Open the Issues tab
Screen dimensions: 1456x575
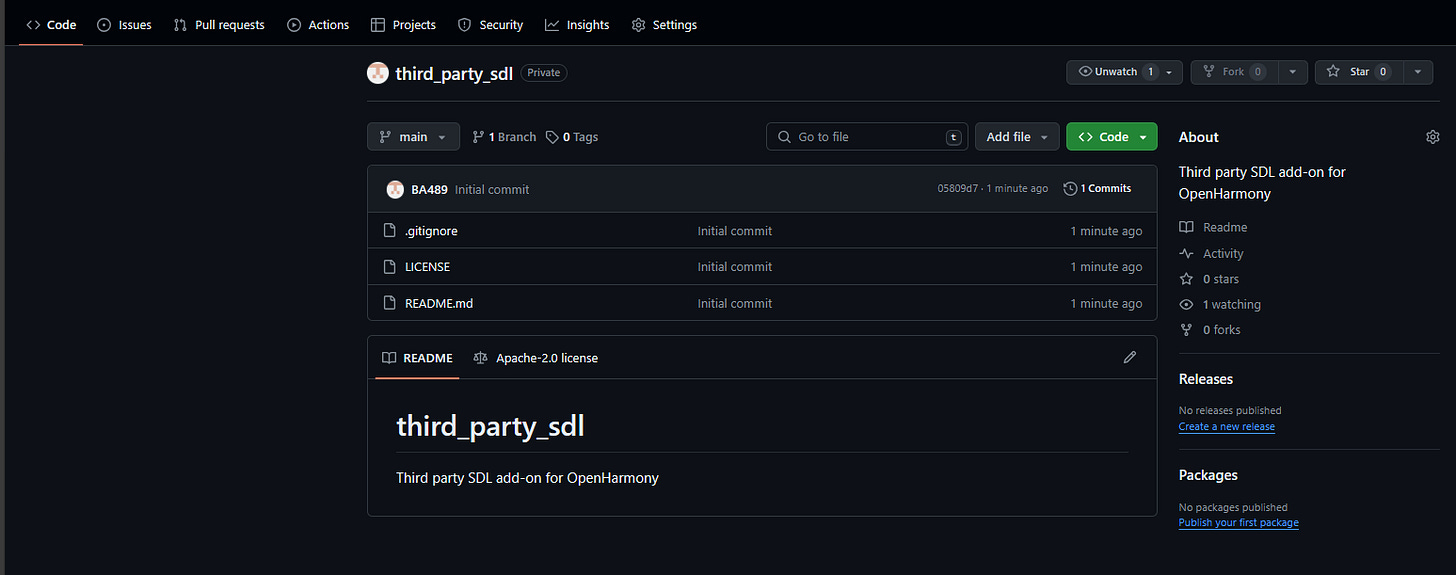tap(124, 25)
